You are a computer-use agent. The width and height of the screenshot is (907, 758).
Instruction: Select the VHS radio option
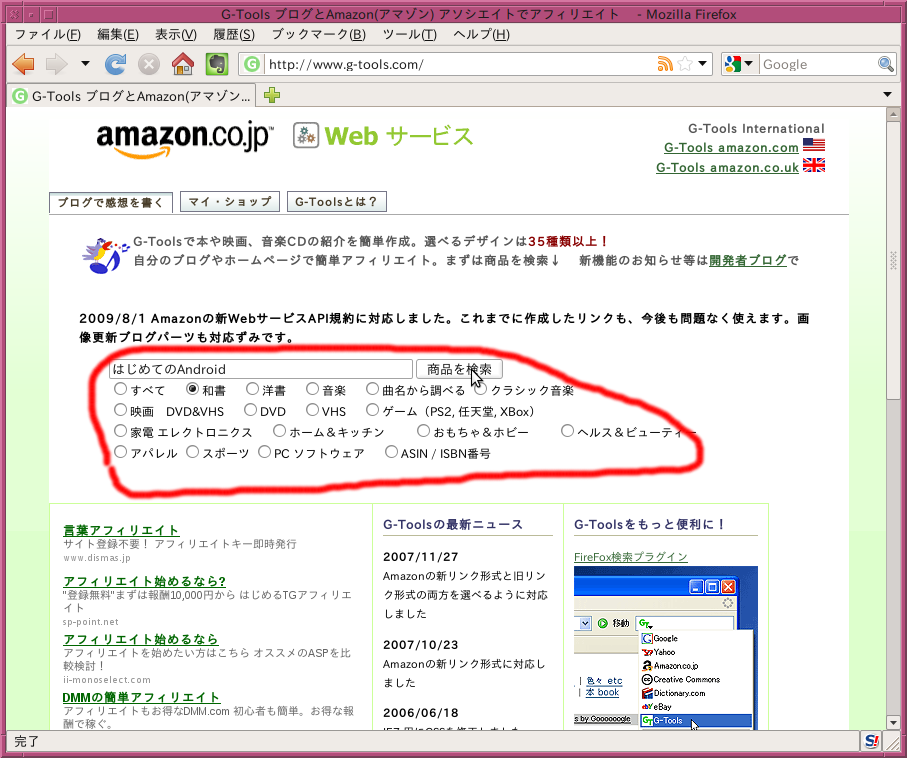point(312,410)
